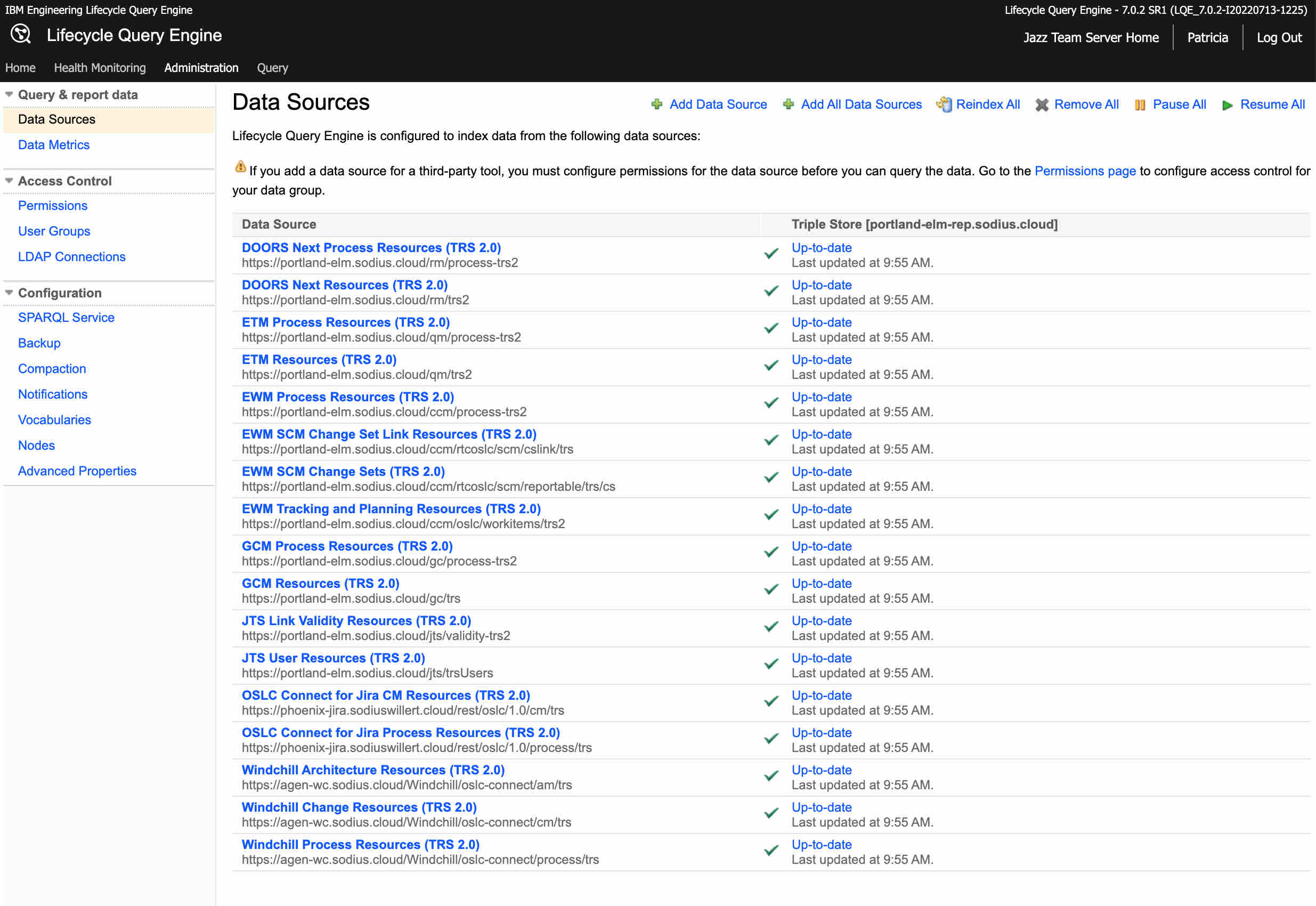This screenshot has height=906, width=1316.
Task: Click the green plus icon beside Add Data Source
Action: pos(656,104)
